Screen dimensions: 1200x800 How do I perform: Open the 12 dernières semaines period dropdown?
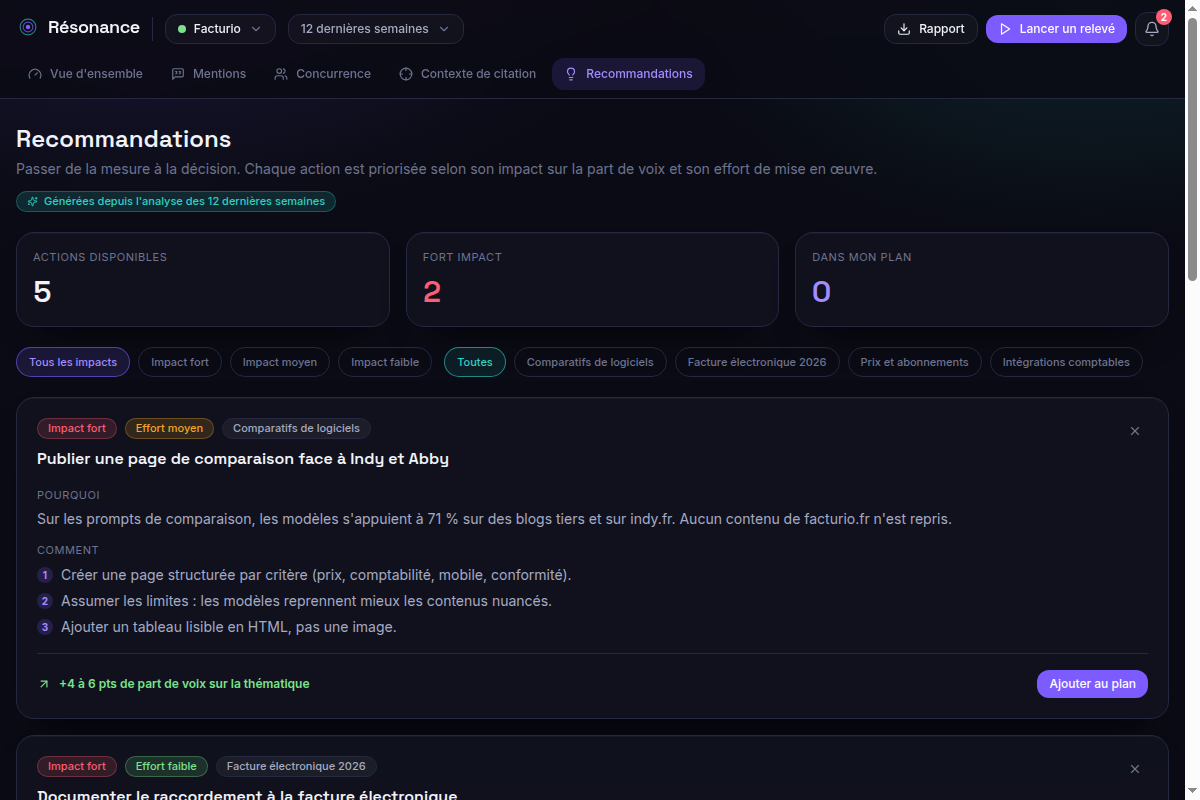pos(376,29)
